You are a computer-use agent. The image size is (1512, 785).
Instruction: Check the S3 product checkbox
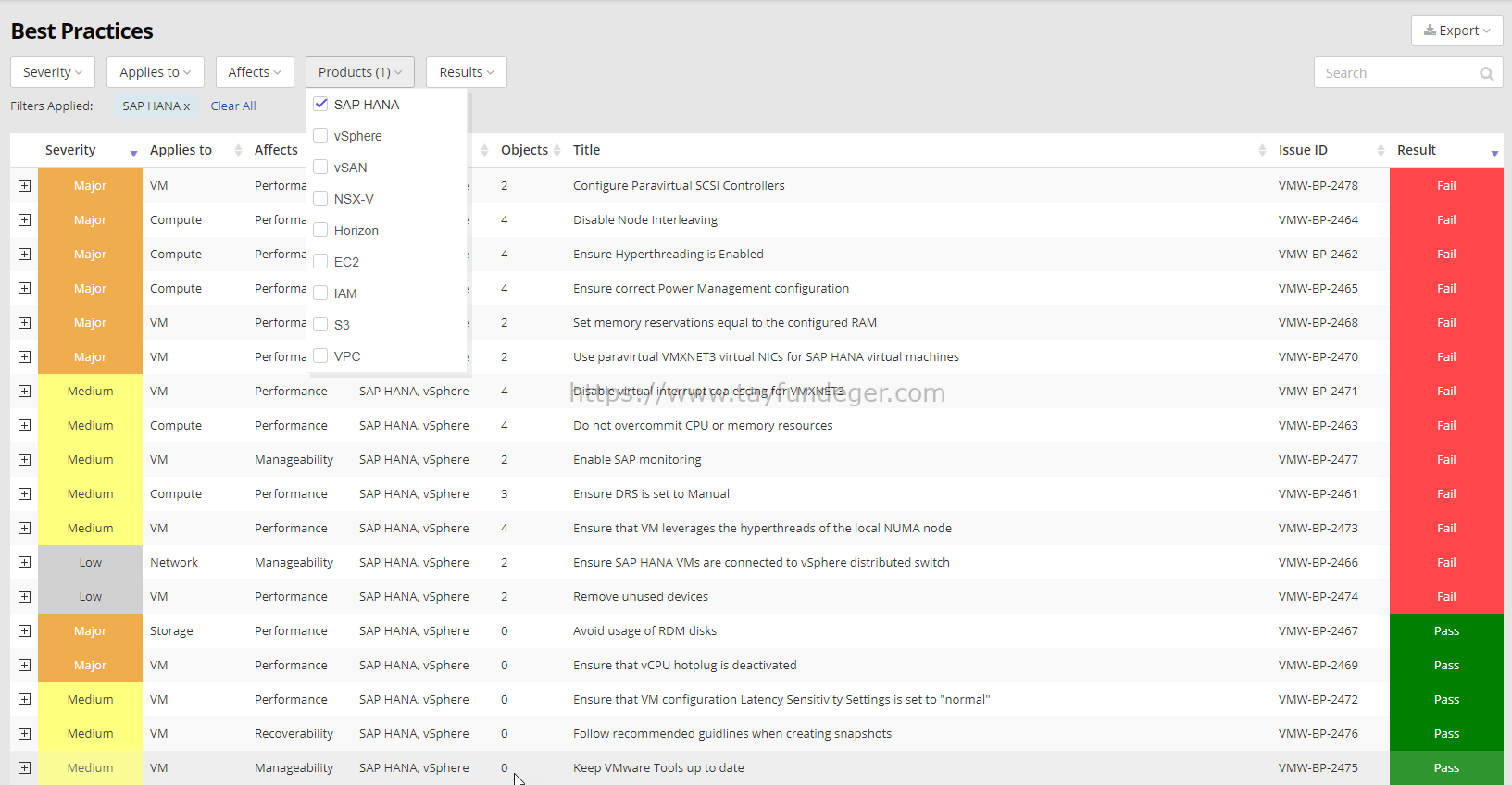click(x=320, y=324)
